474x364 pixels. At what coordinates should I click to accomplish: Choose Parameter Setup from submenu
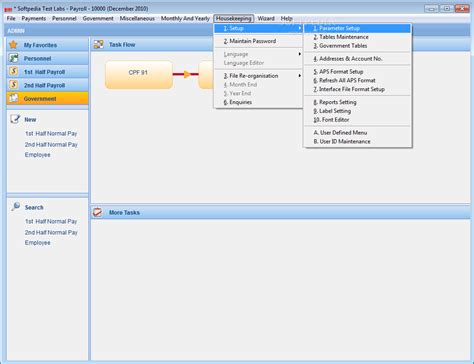(357, 28)
